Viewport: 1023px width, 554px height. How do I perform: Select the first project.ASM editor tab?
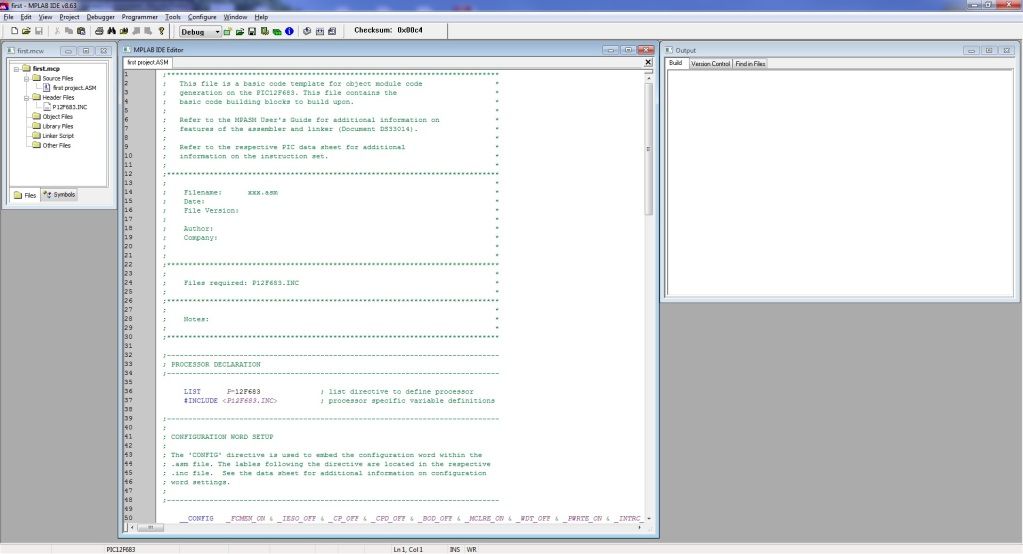pyautogui.click(x=147, y=63)
